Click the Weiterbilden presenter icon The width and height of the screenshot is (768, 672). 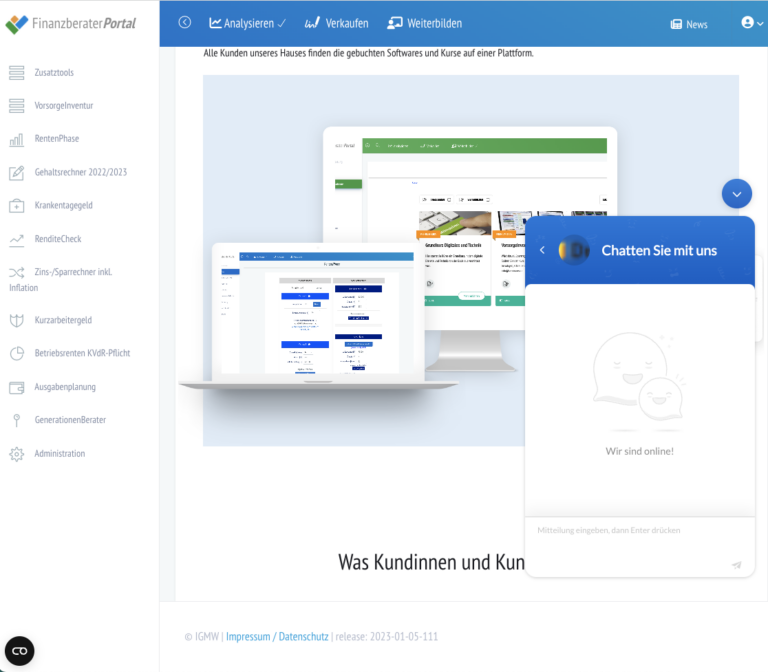pyautogui.click(x=395, y=23)
